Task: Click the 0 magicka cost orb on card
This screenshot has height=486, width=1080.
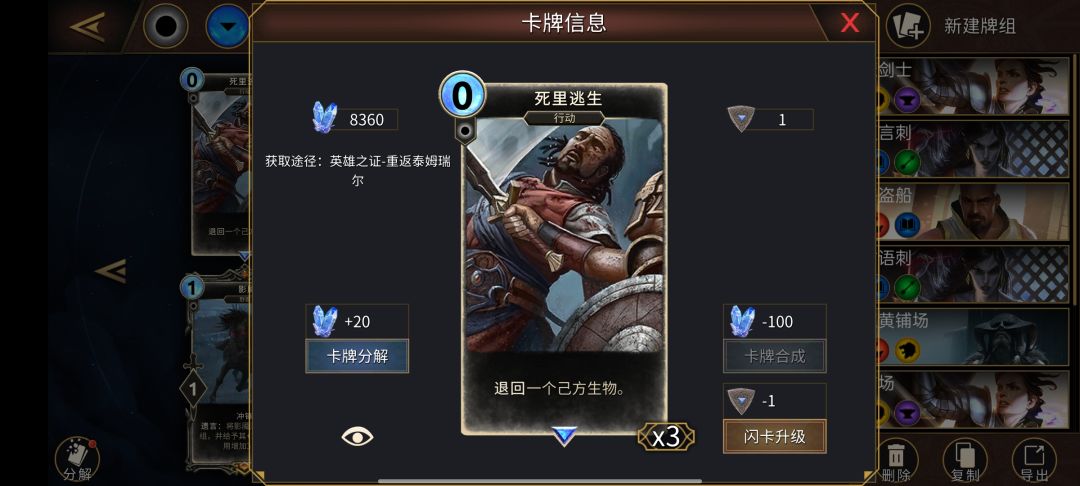Action: 461,96
